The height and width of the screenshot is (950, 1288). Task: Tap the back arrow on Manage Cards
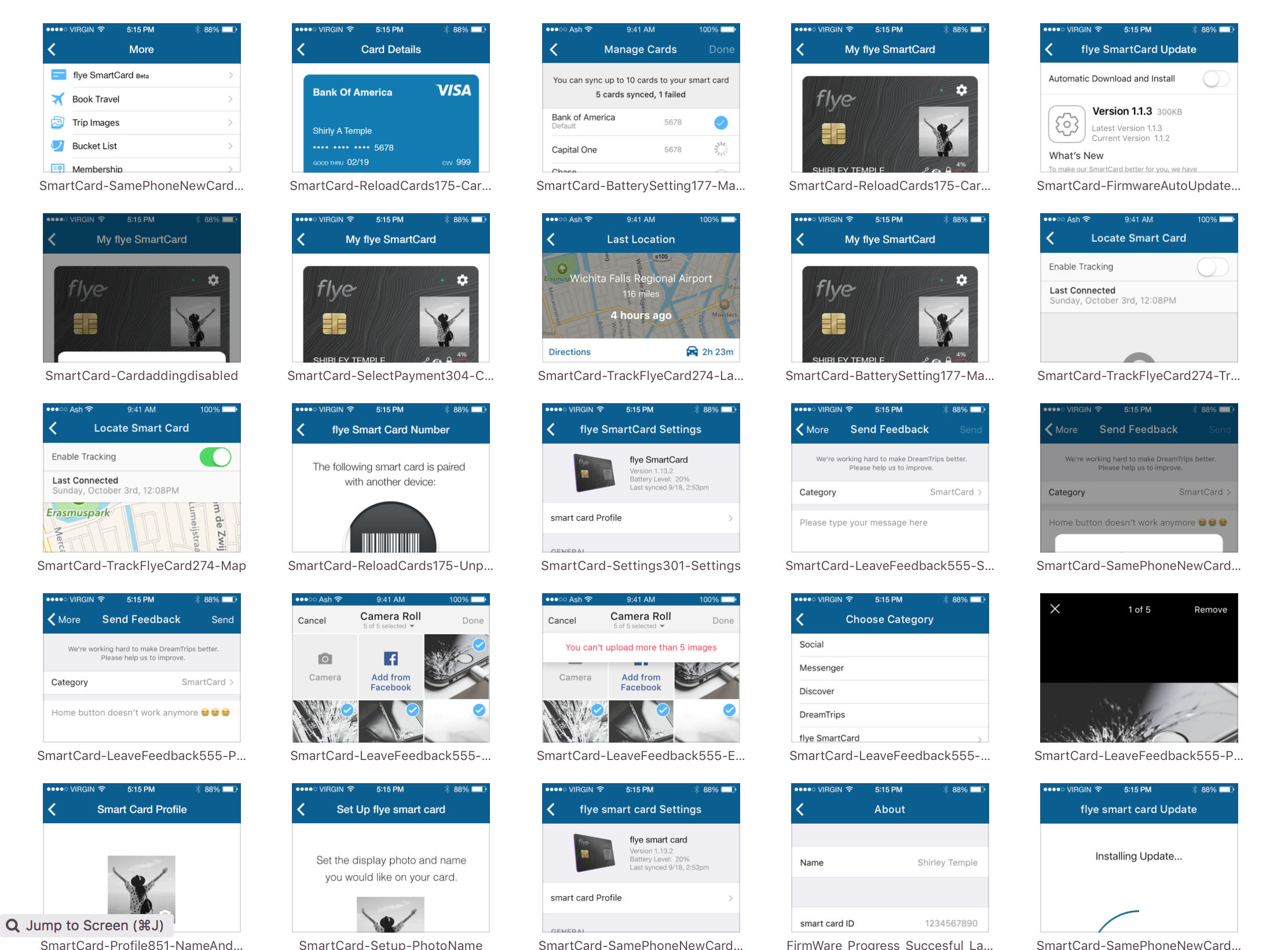(554, 49)
